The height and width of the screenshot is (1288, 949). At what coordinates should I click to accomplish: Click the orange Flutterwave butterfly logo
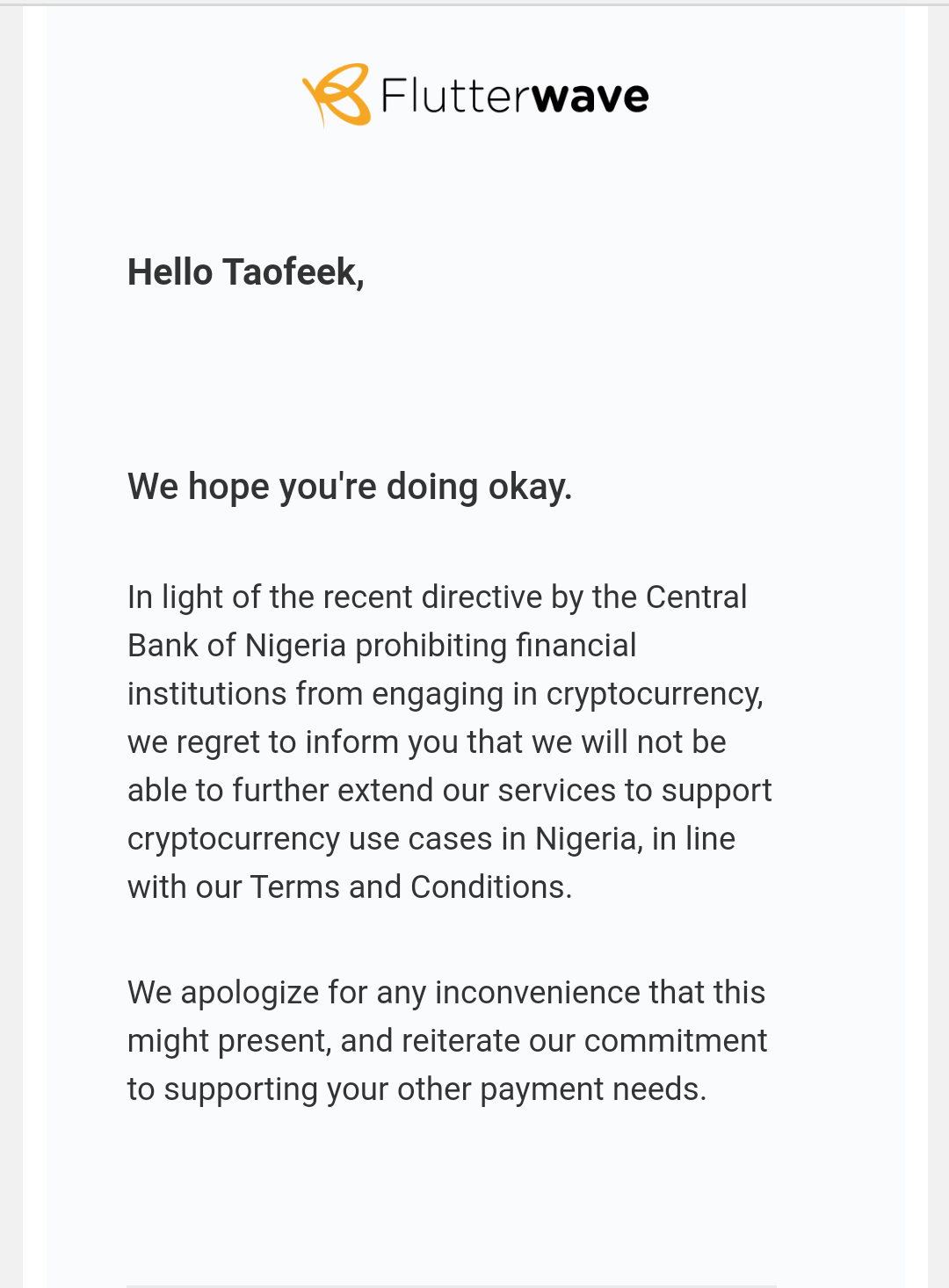pos(337,95)
